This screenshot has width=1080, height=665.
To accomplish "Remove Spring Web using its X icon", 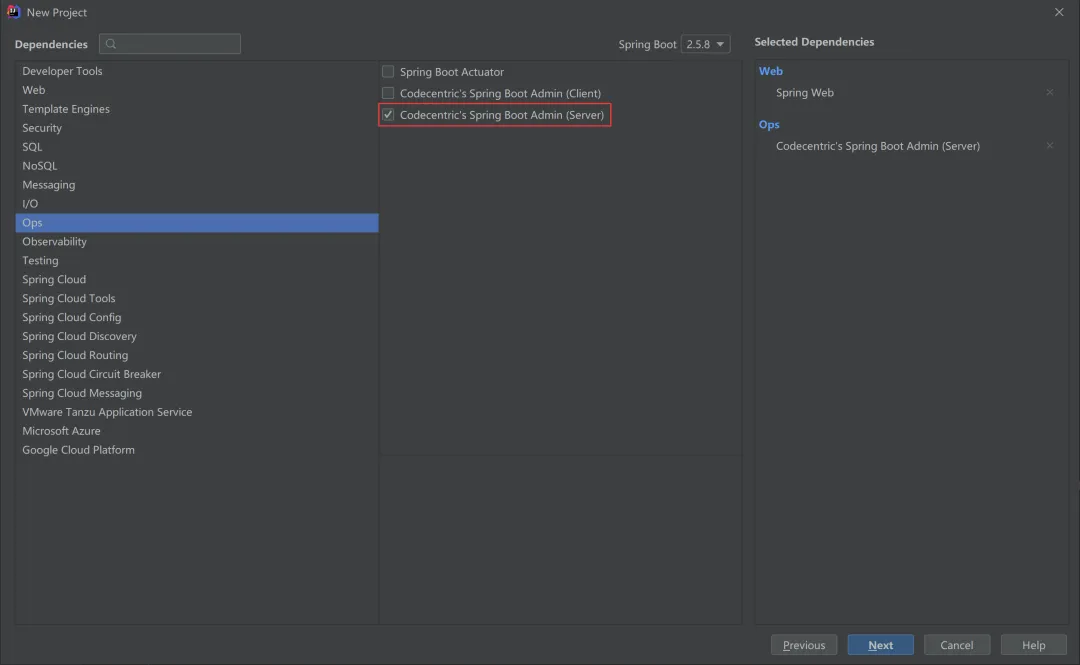I will click(x=1050, y=92).
